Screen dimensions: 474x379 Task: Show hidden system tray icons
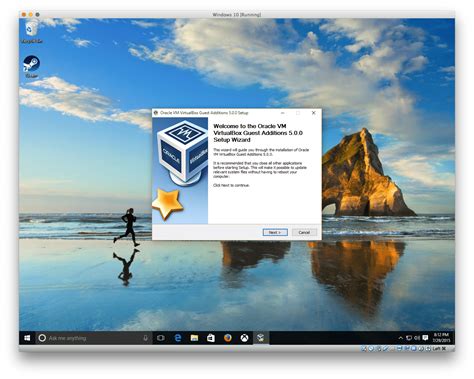point(401,338)
